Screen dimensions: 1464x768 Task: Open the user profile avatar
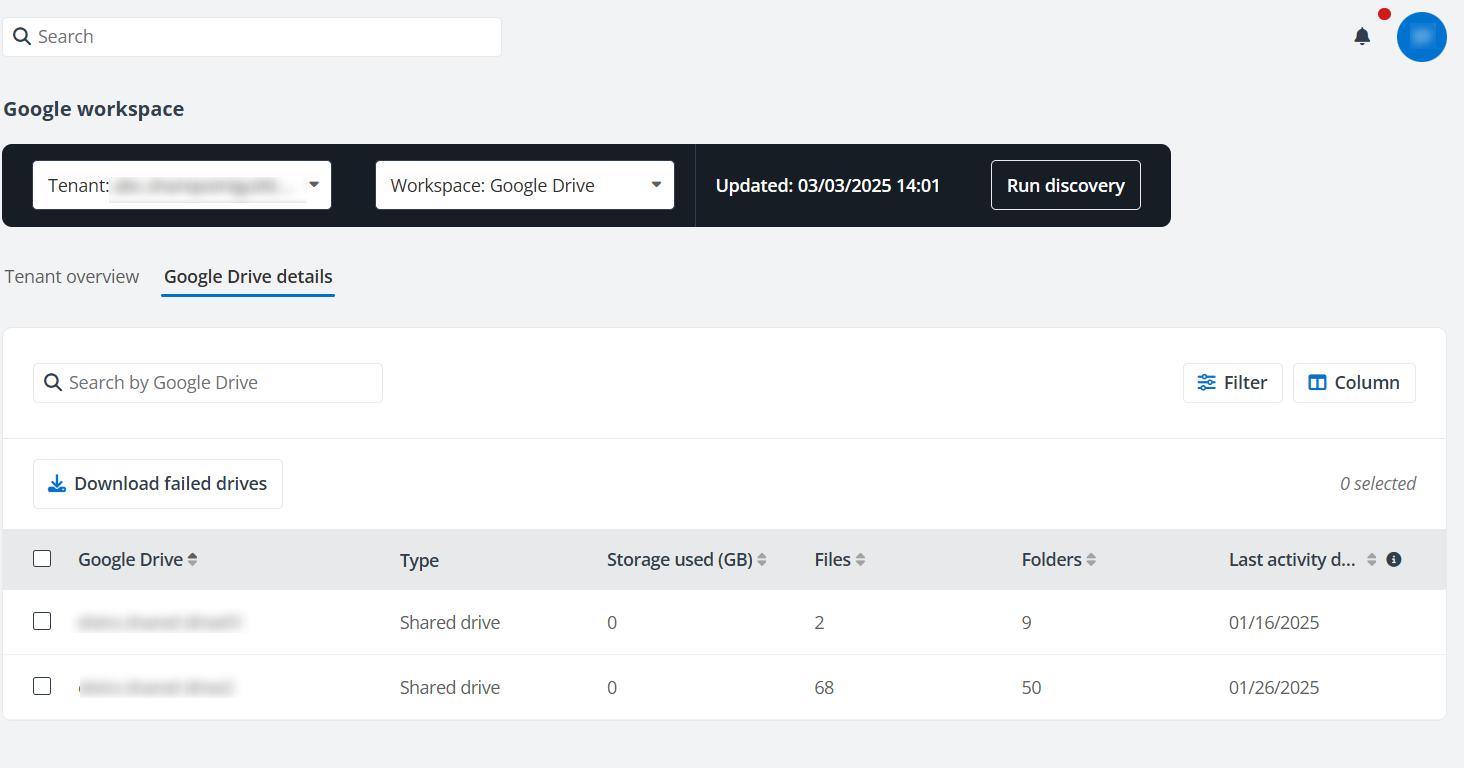point(1421,36)
